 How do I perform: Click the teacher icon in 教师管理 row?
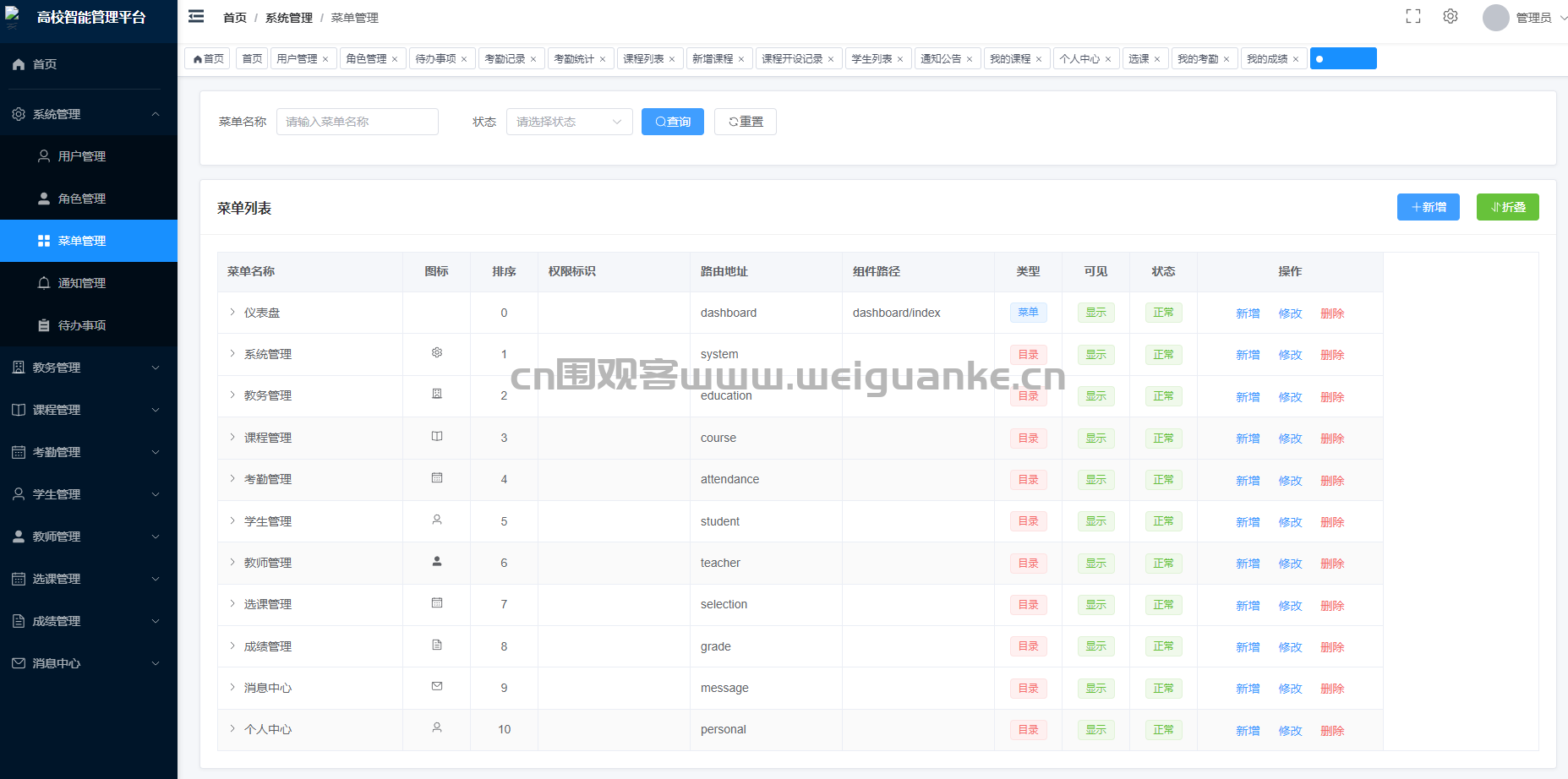click(436, 561)
